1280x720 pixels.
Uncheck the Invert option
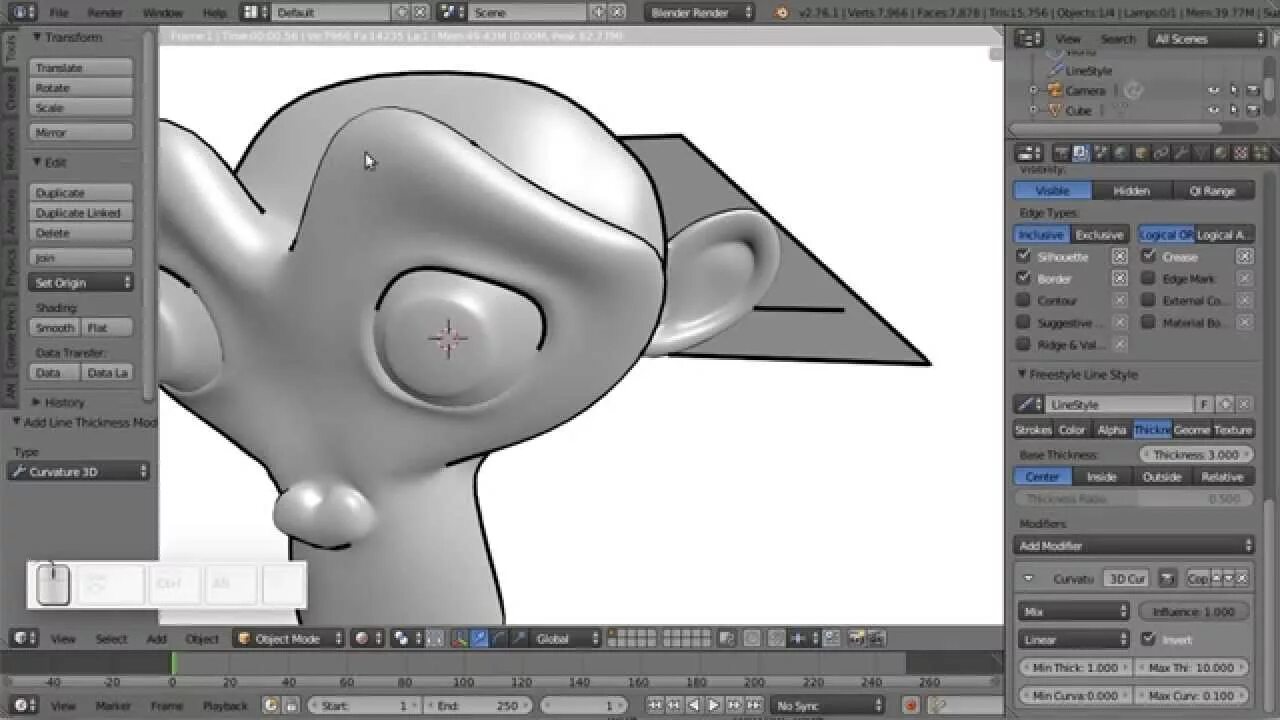click(x=1148, y=639)
